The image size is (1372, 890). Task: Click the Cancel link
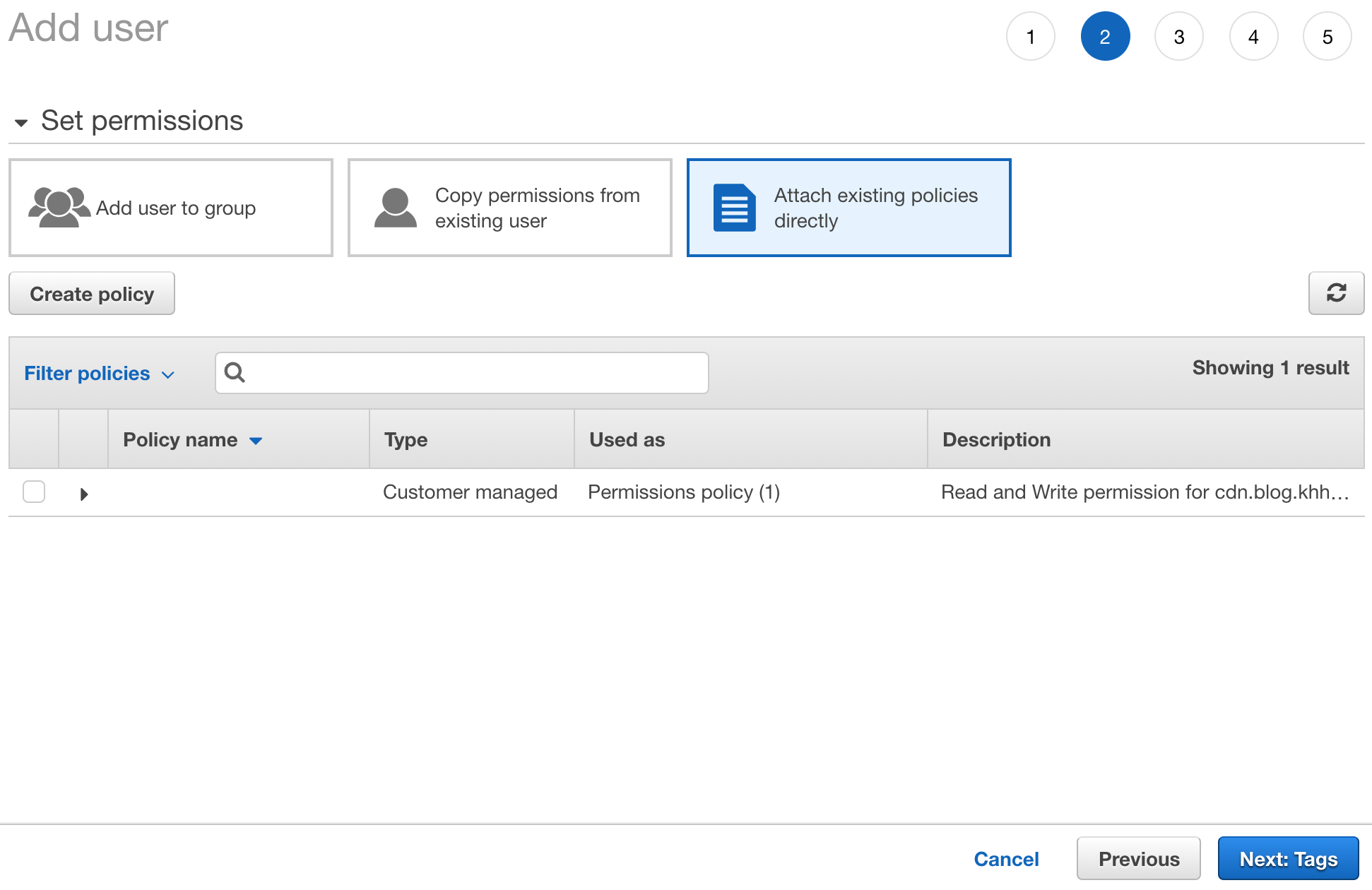pos(1006,859)
